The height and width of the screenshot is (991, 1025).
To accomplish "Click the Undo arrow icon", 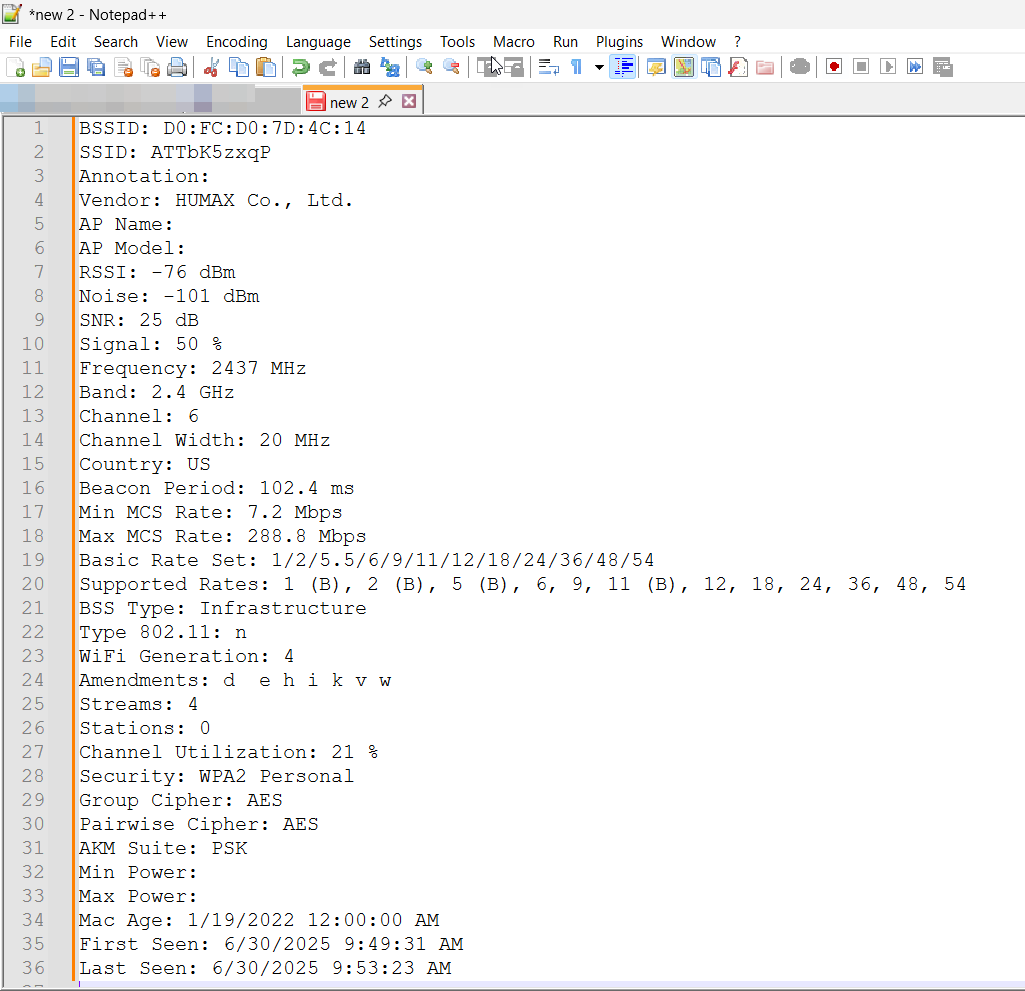I will pos(300,67).
